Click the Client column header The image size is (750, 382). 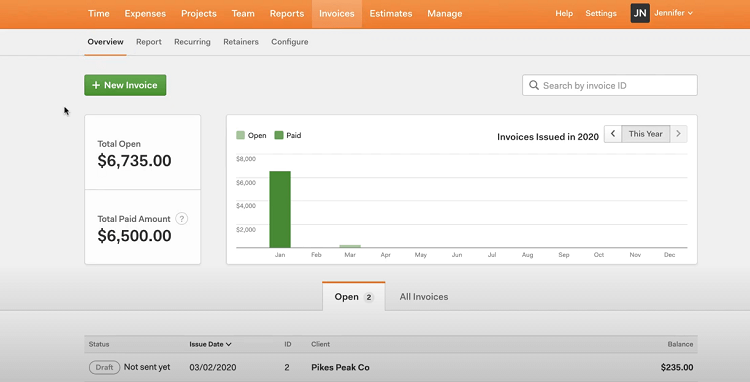coord(320,344)
